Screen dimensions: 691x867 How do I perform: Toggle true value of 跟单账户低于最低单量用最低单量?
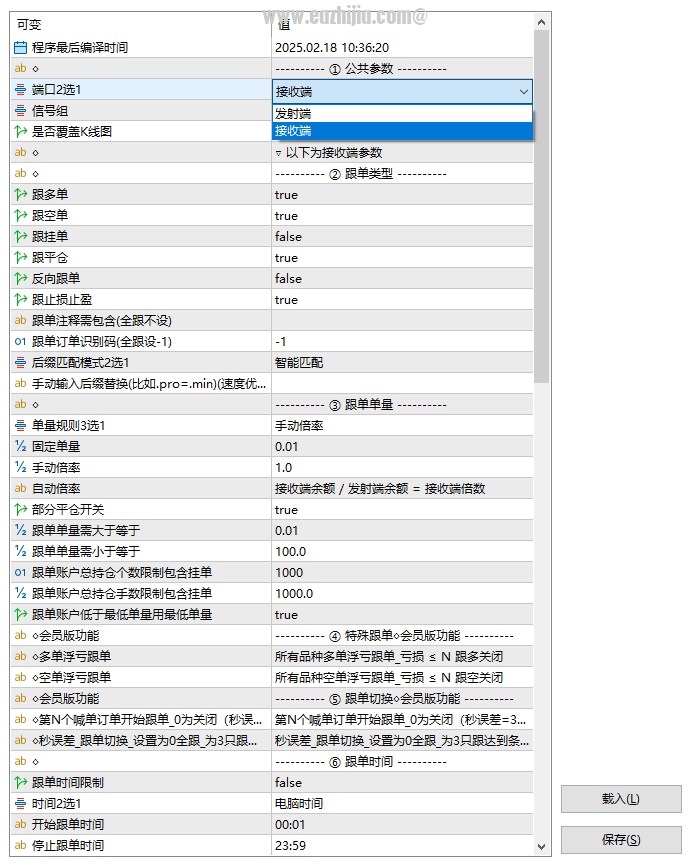[286, 615]
